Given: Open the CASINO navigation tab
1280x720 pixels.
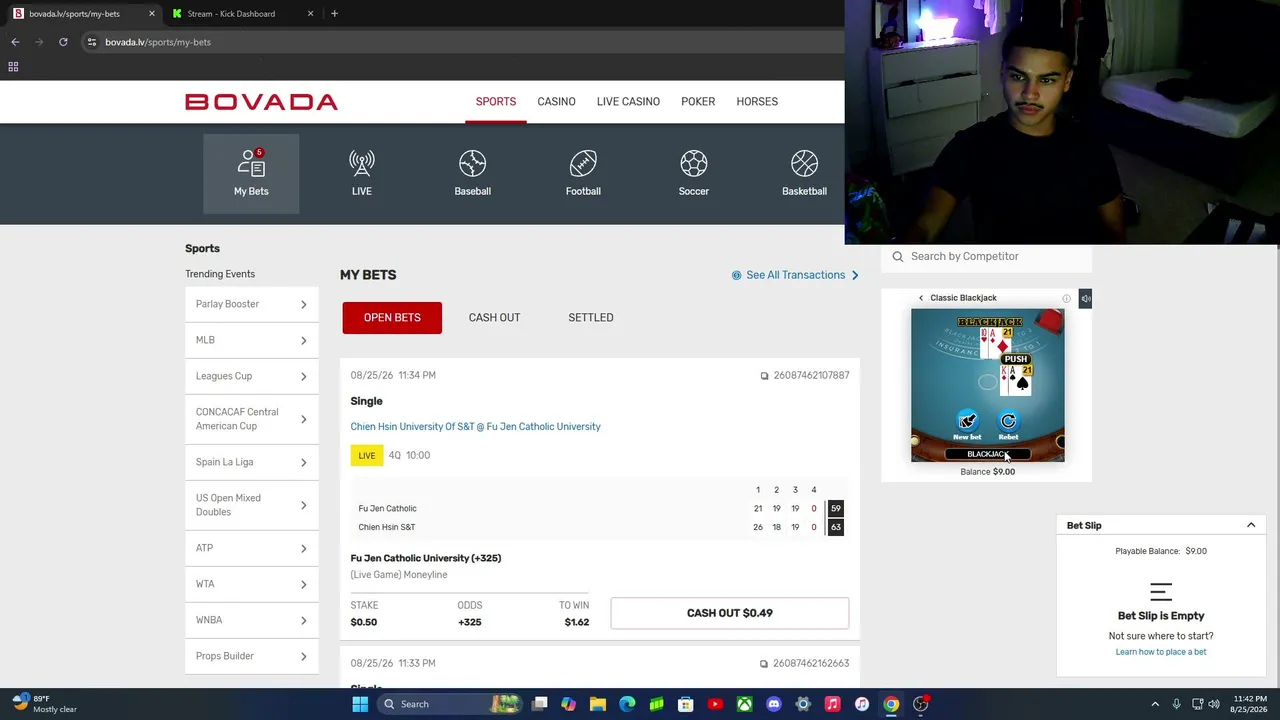Looking at the screenshot, I should pos(556,102).
